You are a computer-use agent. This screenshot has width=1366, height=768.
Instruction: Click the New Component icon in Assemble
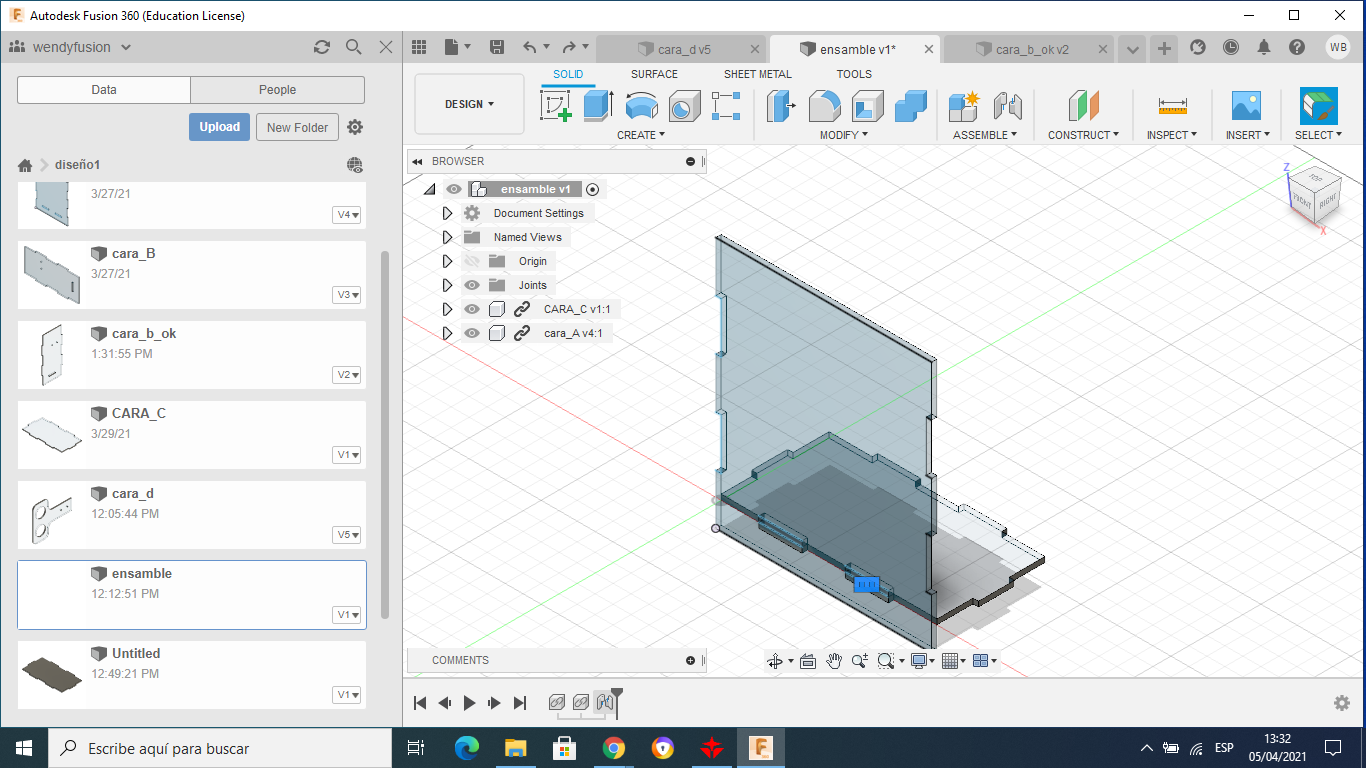click(x=964, y=106)
